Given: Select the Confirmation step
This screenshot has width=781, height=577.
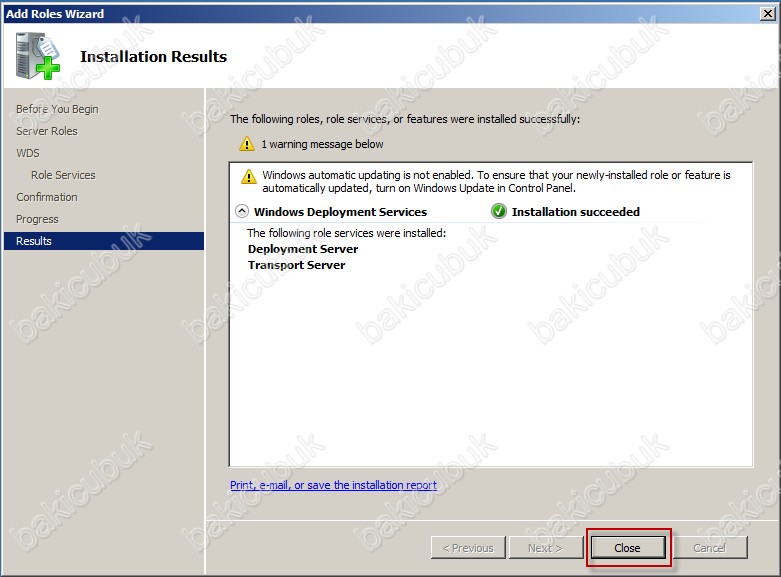Looking at the screenshot, I should point(47,197).
